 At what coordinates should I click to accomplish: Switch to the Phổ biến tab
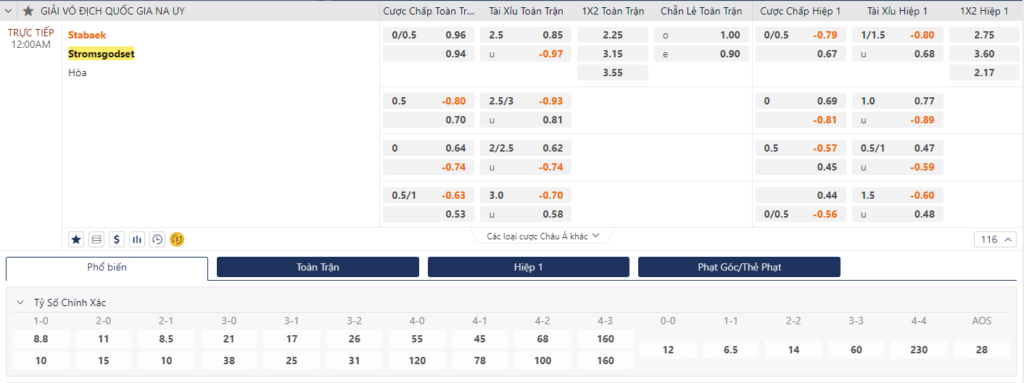click(x=107, y=267)
